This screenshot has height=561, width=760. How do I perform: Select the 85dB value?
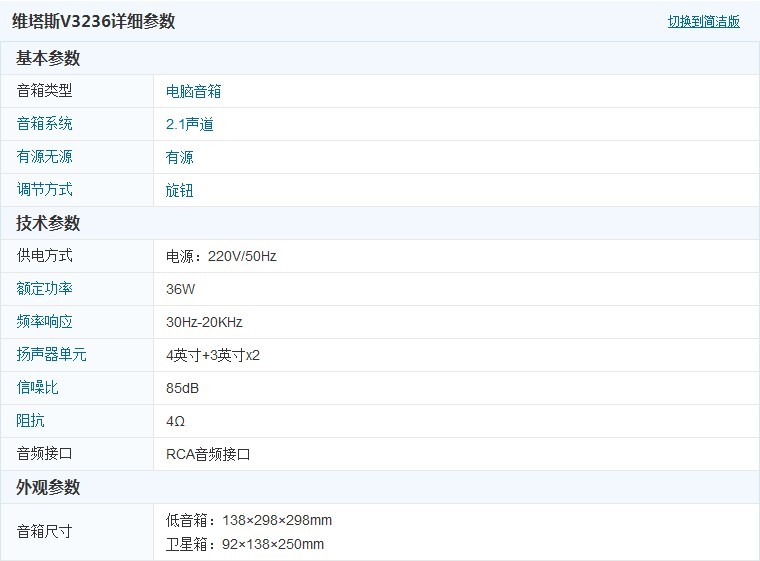(x=182, y=388)
